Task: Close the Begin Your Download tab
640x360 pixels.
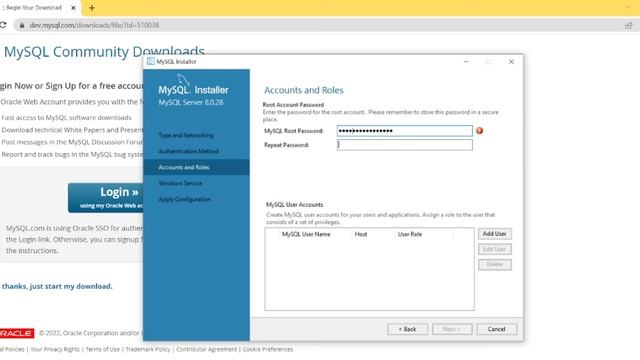Action: pos(73,8)
